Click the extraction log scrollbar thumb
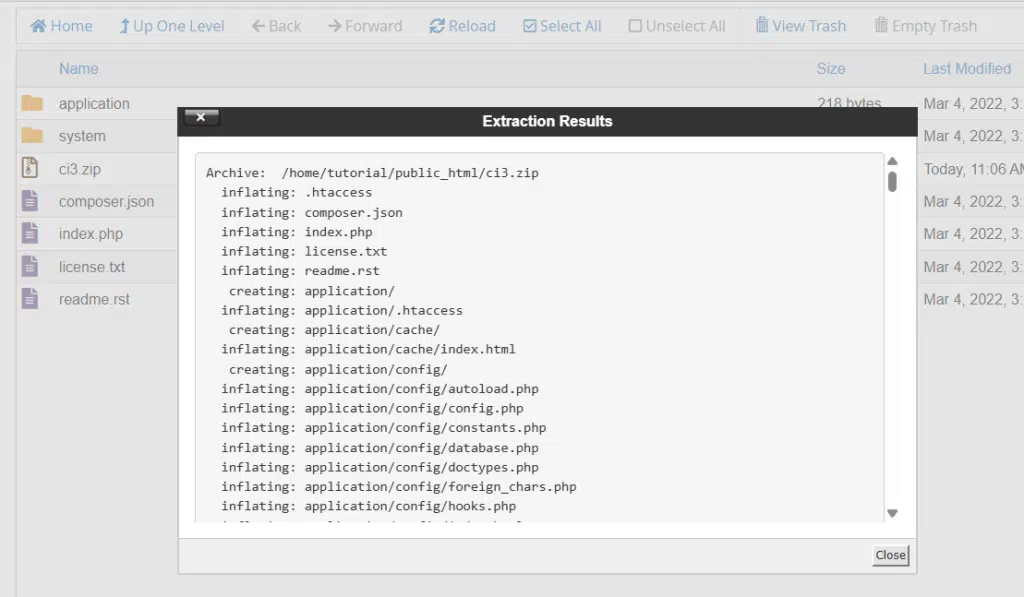The image size is (1024, 597). pyautogui.click(x=892, y=181)
